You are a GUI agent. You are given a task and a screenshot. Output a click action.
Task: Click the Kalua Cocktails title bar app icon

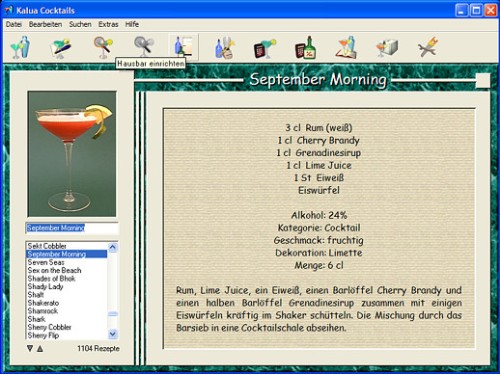(x=9, y=11)
